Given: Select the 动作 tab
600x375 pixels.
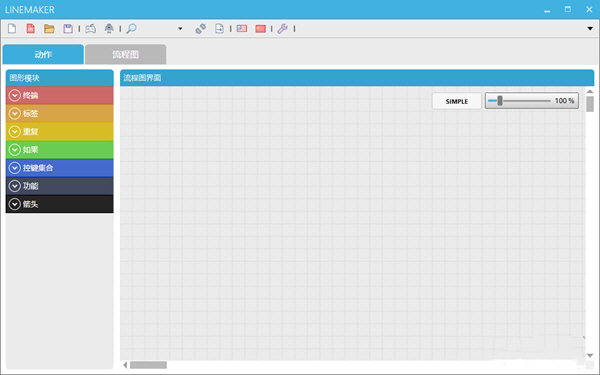Looking at the screenshot, I should tap(43, 54).
